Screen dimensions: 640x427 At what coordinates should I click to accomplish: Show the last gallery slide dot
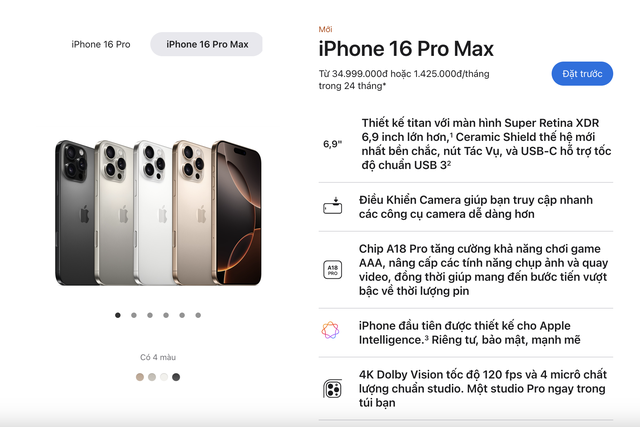coord(198,315)
